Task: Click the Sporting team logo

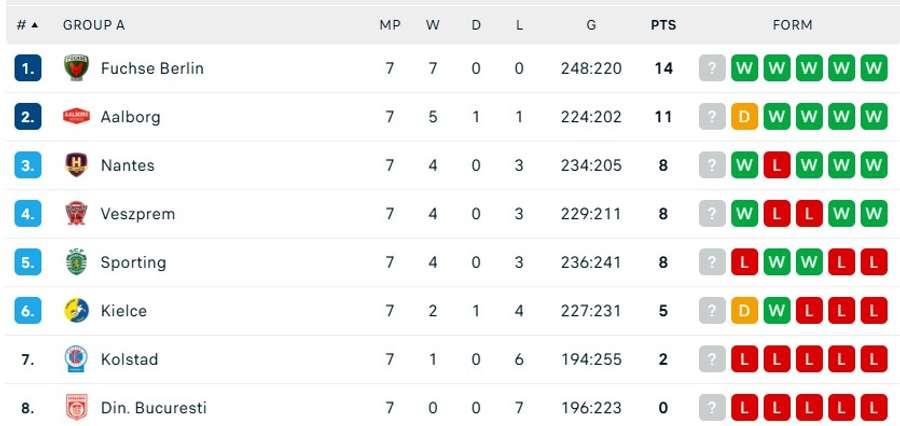Action: click(77, 262)
